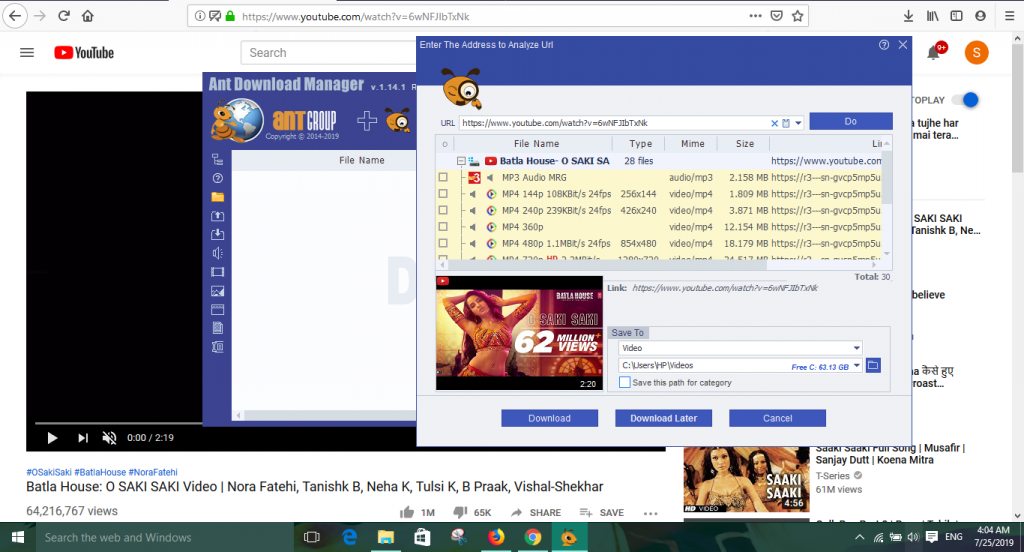The width and height of the screenshot is (1024, 552).
Task: Click the YouTube video progress bar
Action: 118,423
